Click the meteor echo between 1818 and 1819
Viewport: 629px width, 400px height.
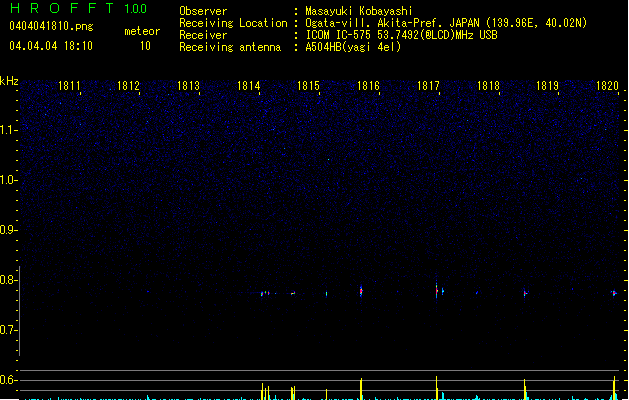(525, 294)
